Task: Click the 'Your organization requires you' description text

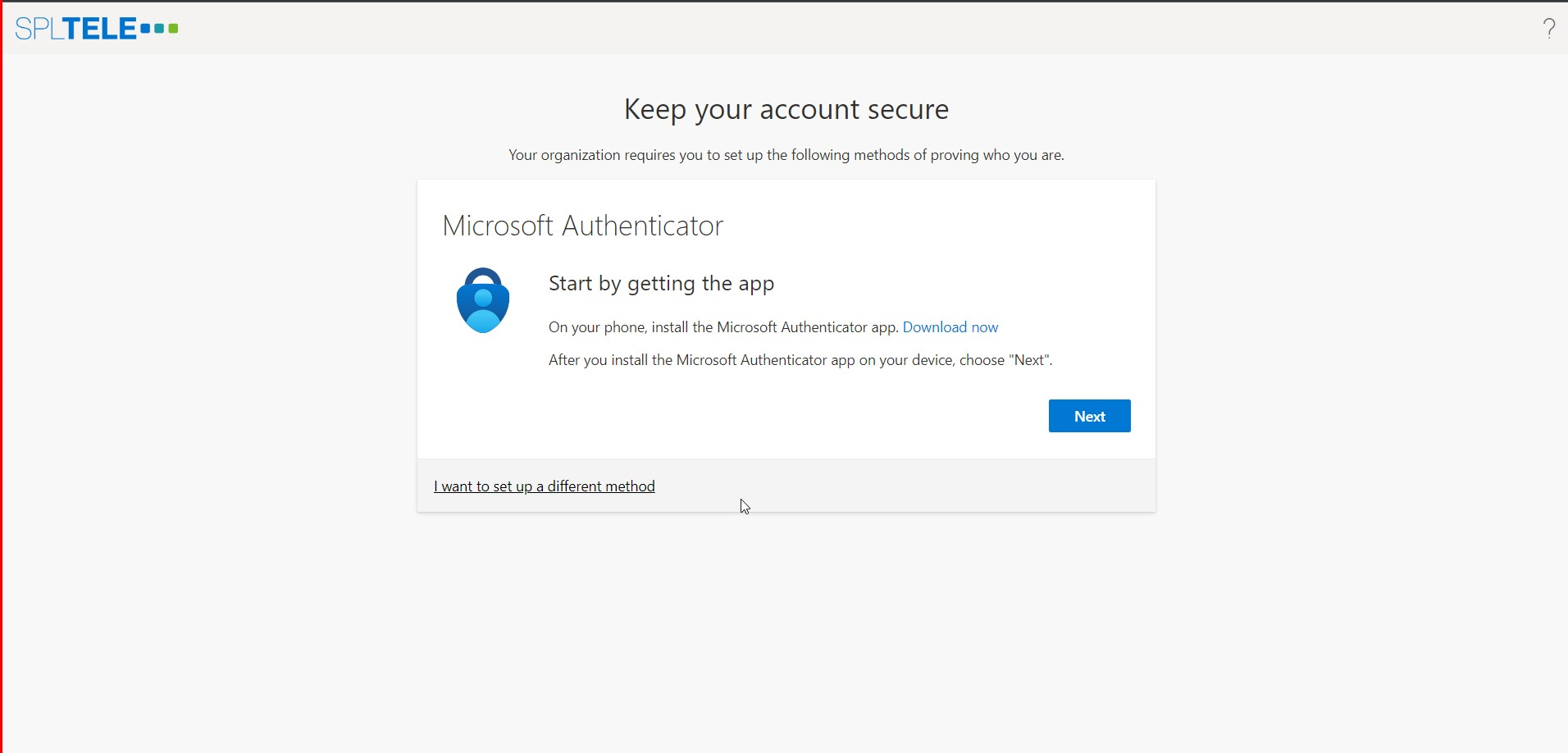Action: (x=786, y=155)
